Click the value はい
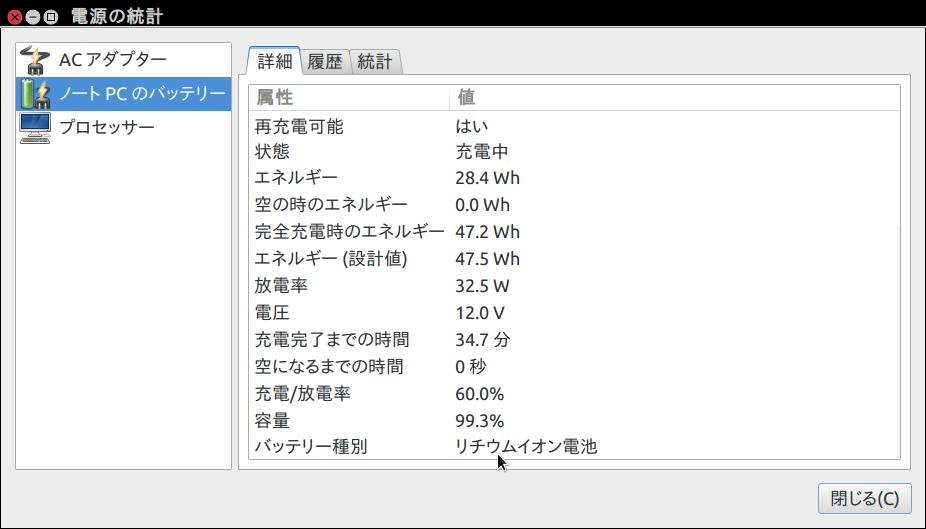 tap(472, 126)
